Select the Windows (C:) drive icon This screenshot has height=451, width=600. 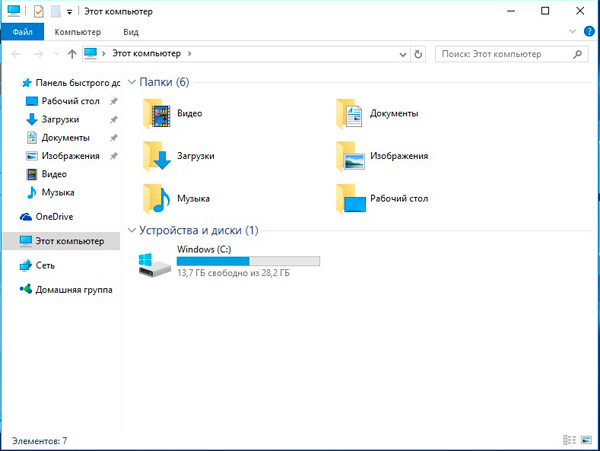(x=157, y=264)
